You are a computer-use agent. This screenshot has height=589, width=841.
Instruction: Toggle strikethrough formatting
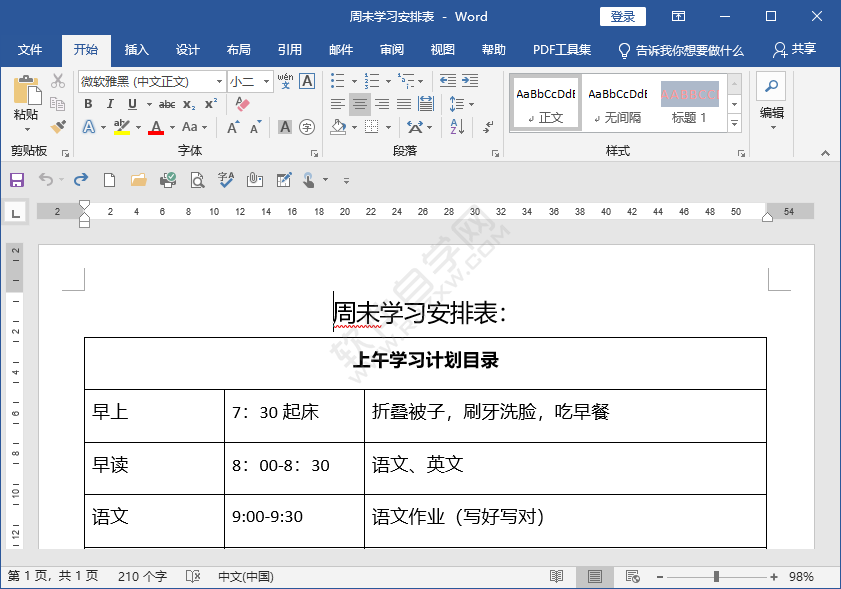tap(168, 103)
